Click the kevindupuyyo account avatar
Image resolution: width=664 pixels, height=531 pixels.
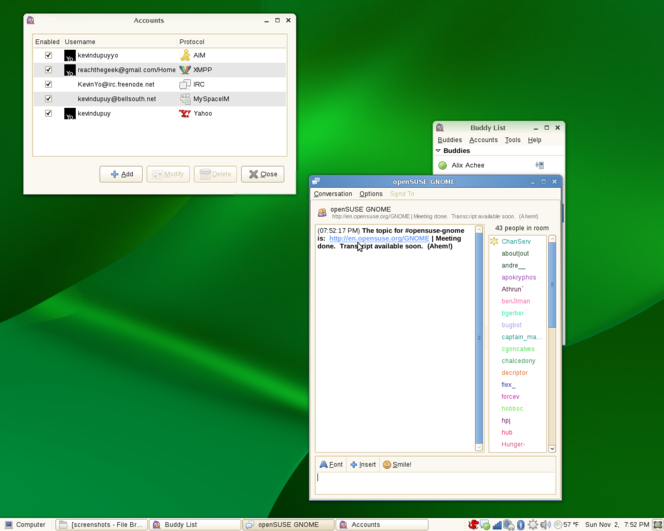pos(70,55)
